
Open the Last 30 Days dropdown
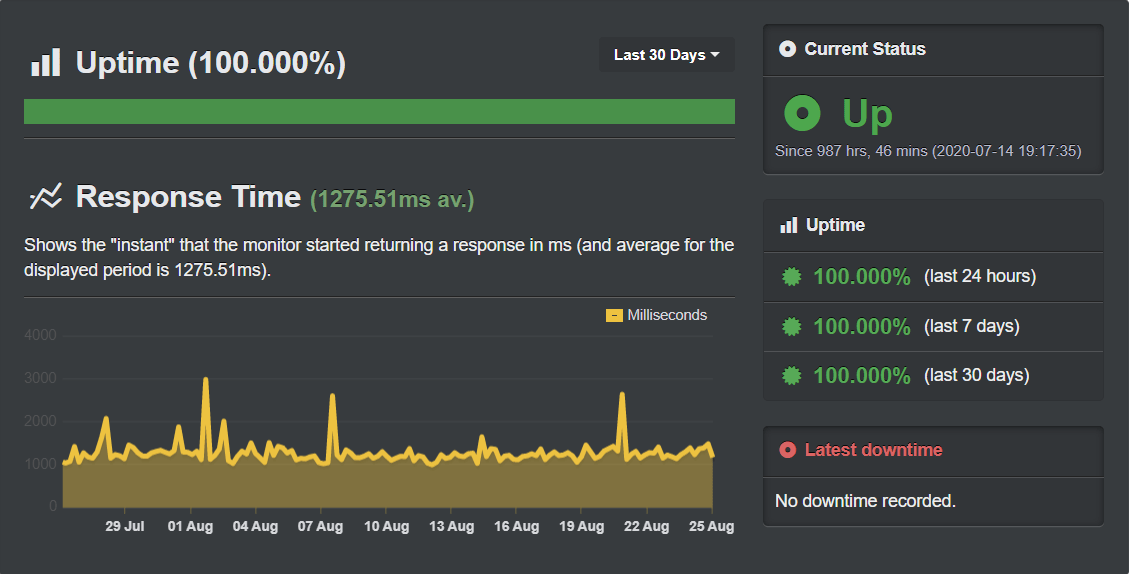point(667,55)
